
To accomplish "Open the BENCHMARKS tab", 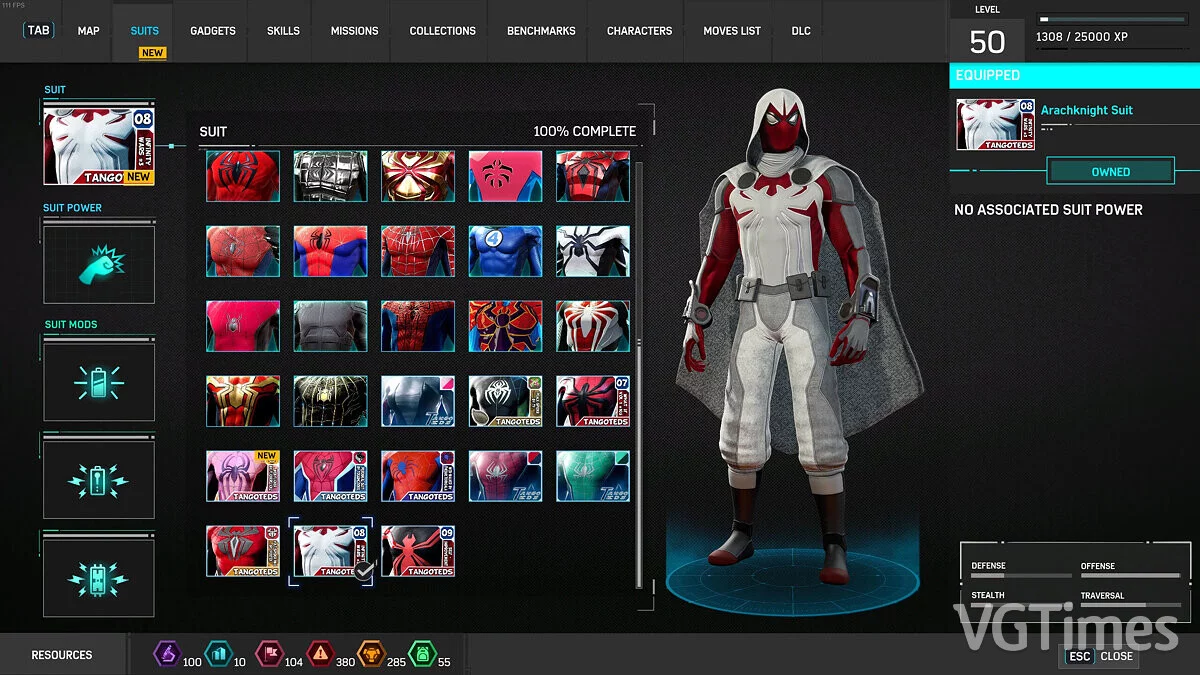I will pos(541,31).
